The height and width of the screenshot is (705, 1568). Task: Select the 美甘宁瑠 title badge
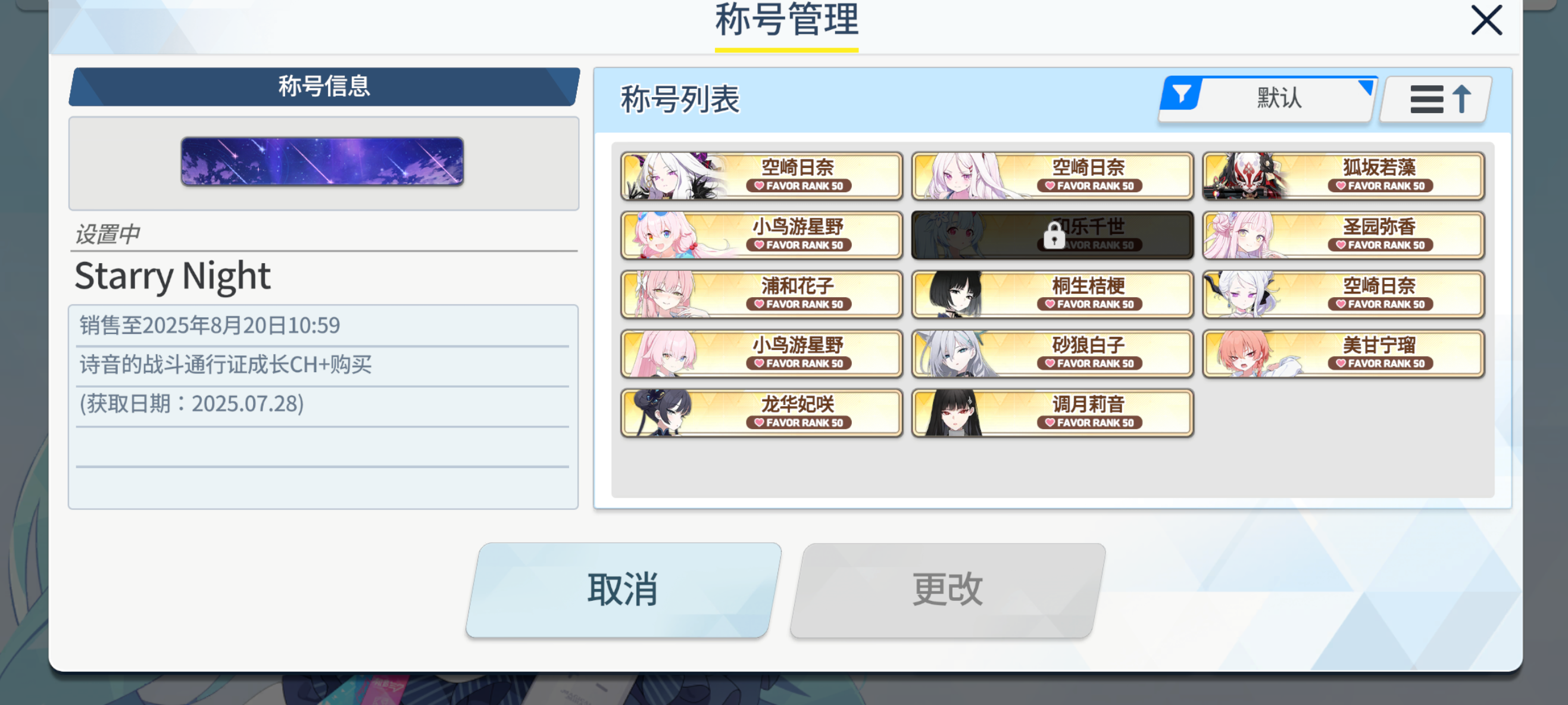pyautogui.click(x=1344, y=354)
